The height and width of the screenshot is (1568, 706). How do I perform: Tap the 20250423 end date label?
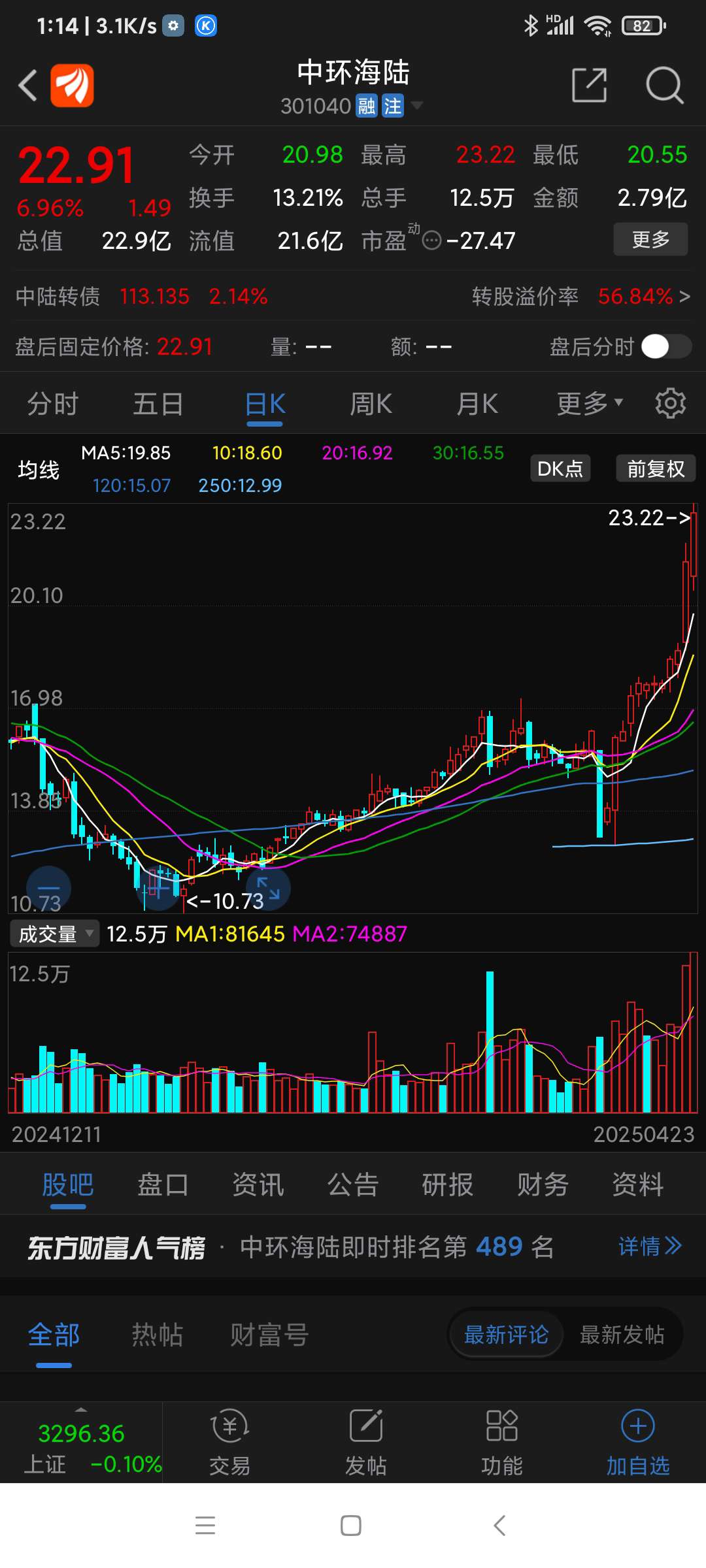point(643,1135)
